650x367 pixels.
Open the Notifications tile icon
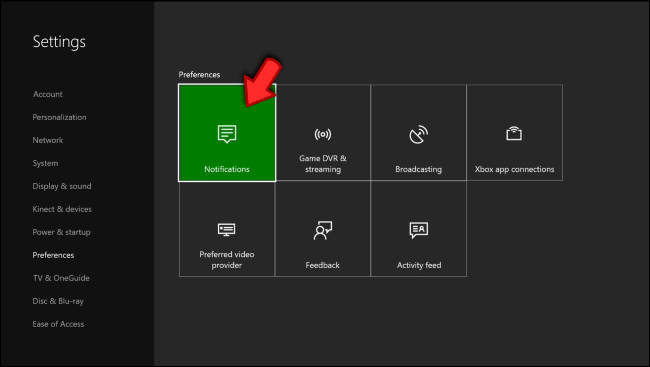[227, 134]
